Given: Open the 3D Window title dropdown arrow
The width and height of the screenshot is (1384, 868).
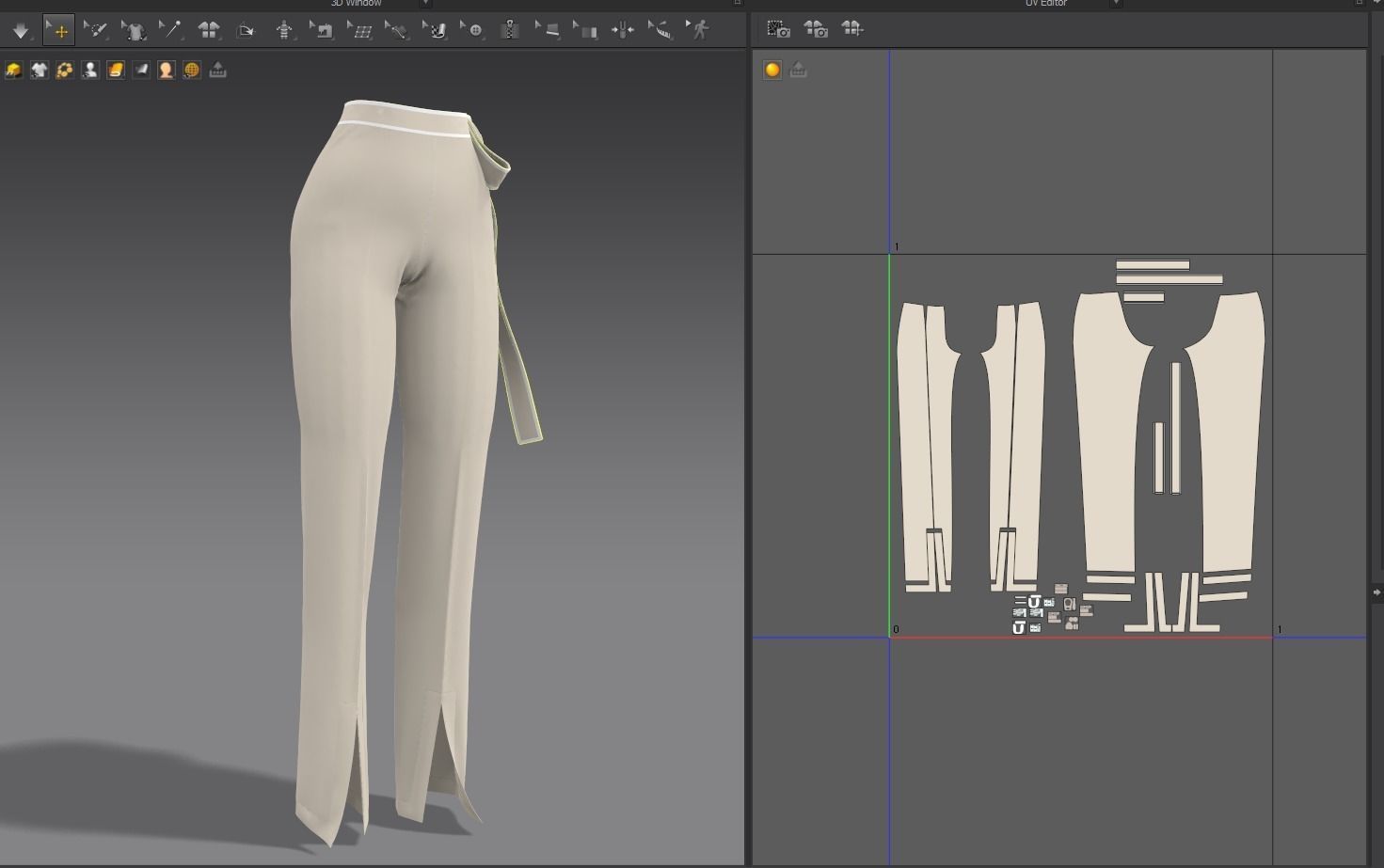Looking at the screenshot, I should pyautogui.click(x=425, y=4).
